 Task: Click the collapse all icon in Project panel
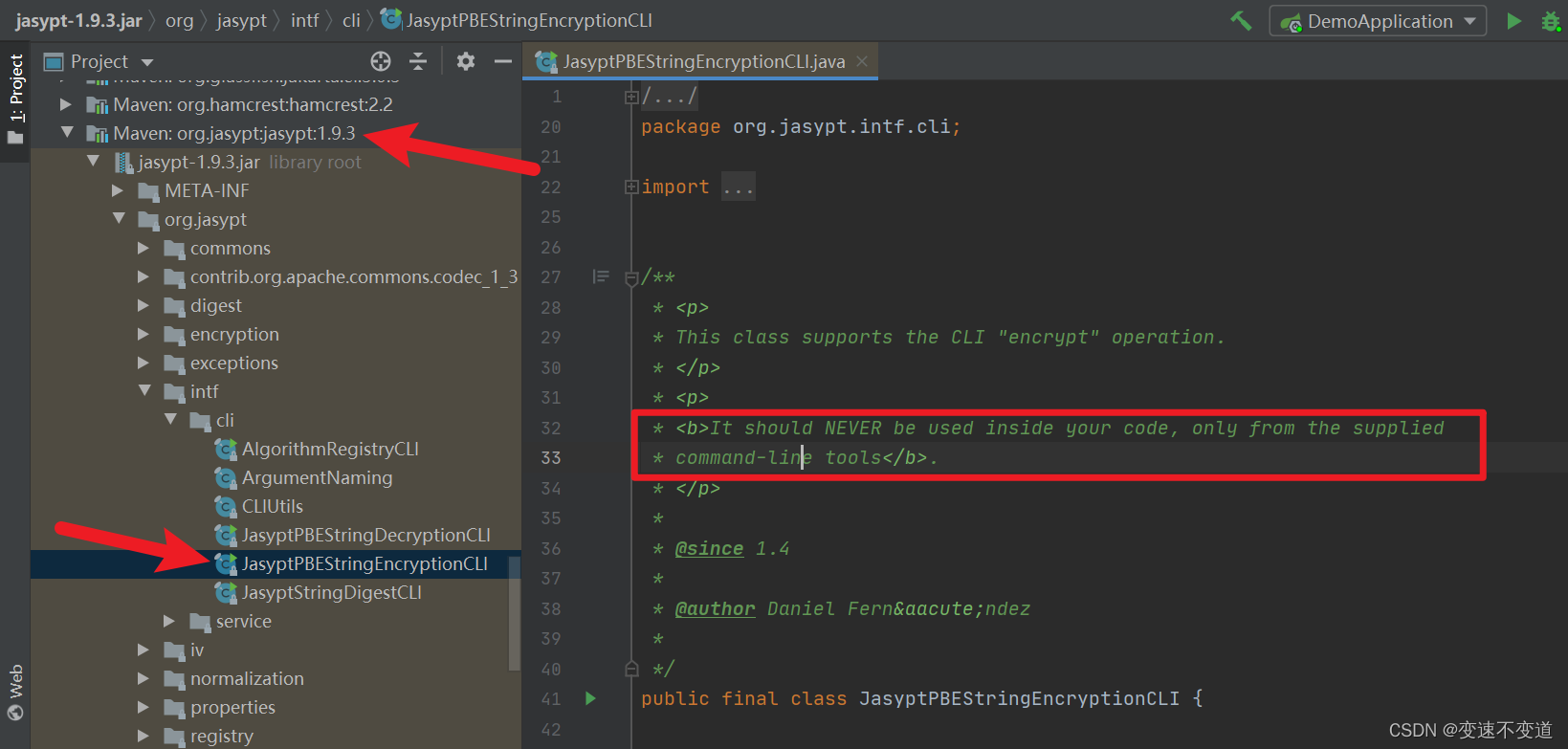418,62
